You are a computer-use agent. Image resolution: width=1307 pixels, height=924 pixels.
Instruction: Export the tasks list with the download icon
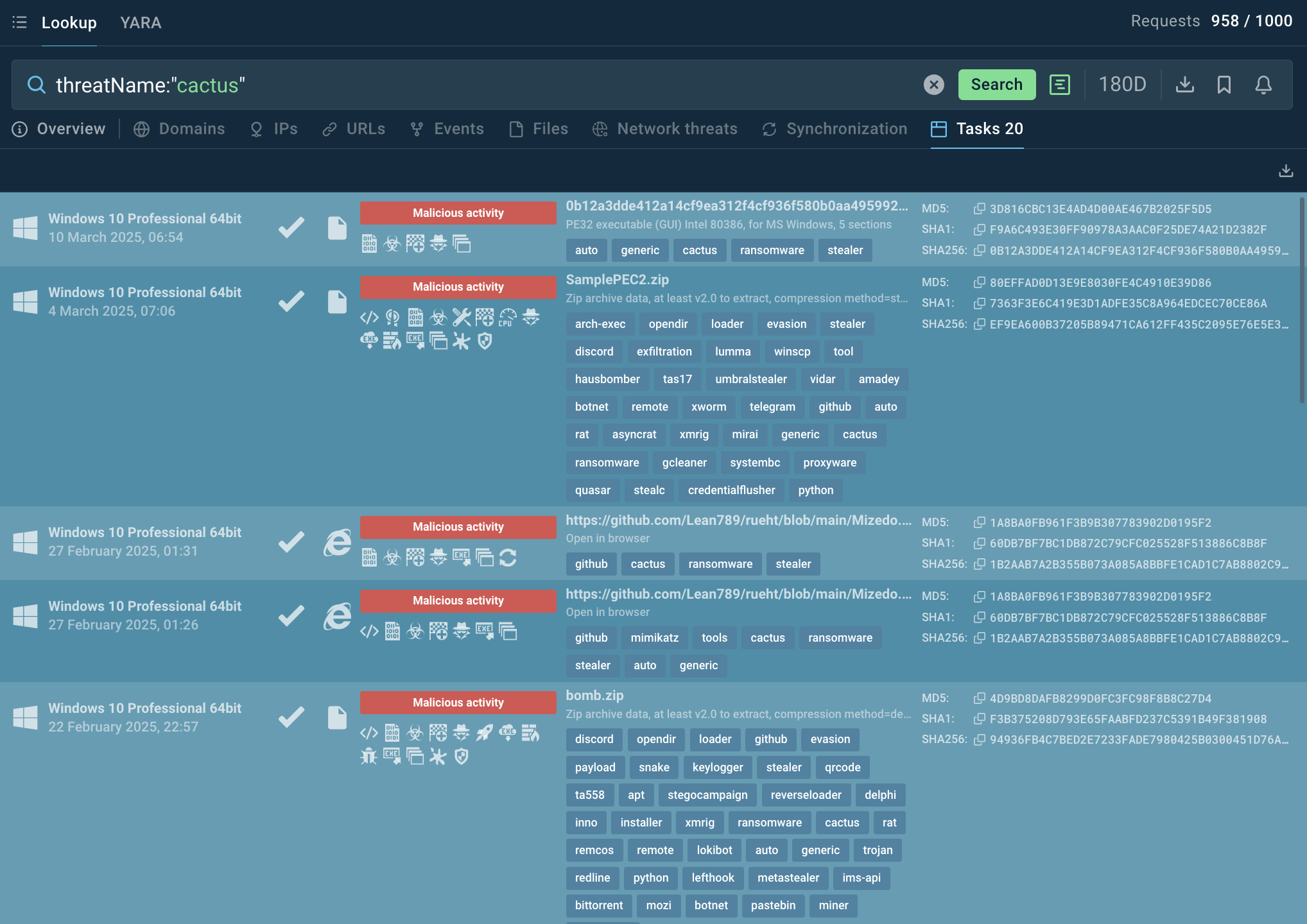pyautogui.click(x=1286, y=171)
